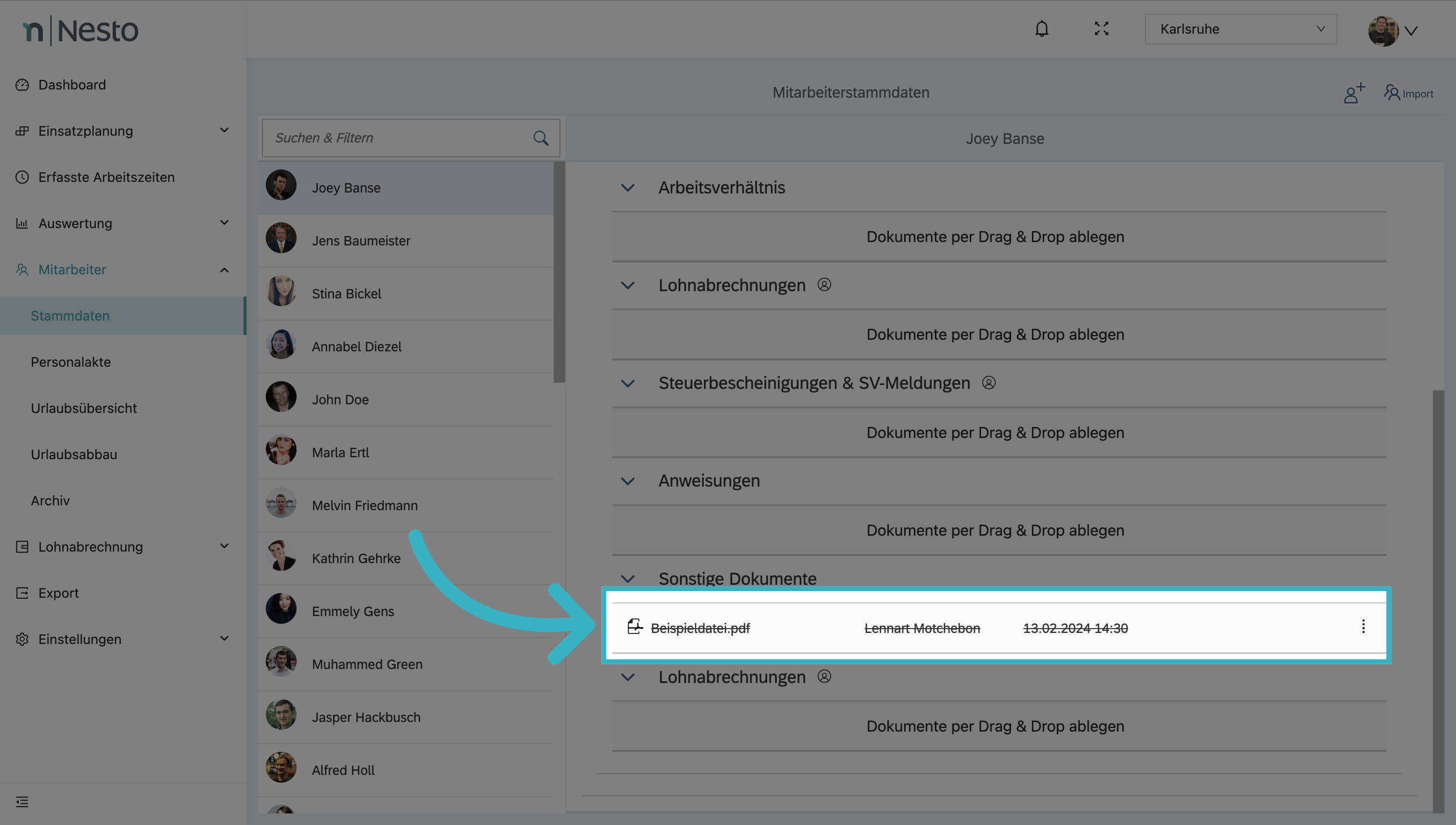Viewport: 1456px width, 825px height.
Task: Click the employee list scrollbar
Action: pos(559,272)
